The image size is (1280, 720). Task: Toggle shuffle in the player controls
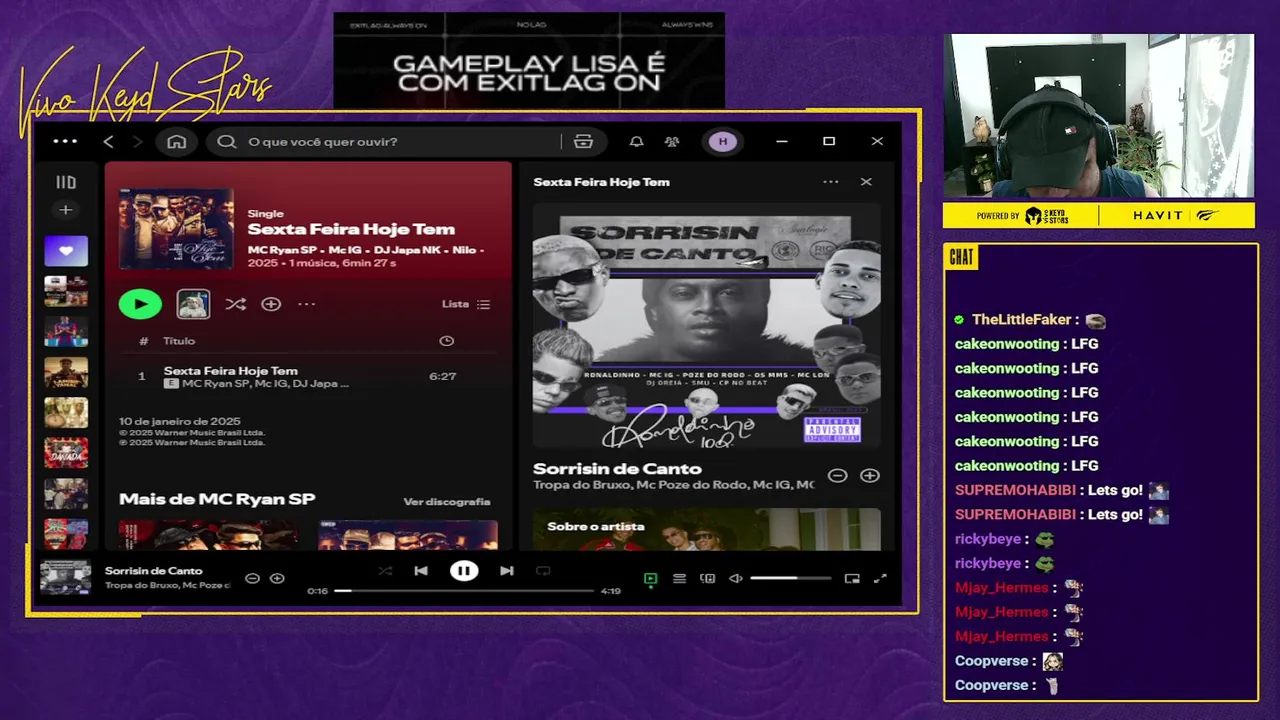[x=386, y=571]
